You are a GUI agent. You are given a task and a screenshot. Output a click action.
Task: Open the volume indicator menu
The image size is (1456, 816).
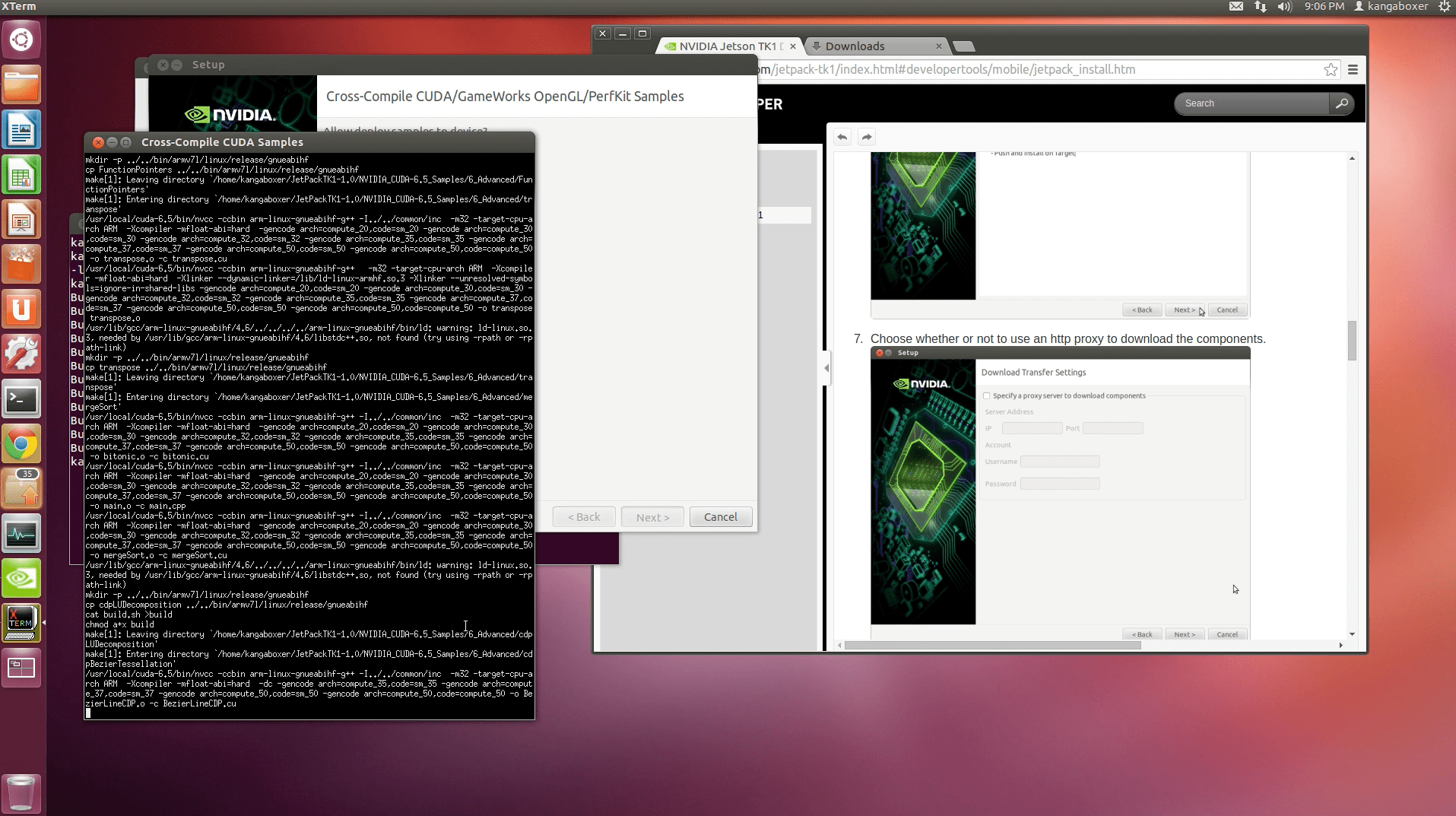click(x=1284, y=7)
